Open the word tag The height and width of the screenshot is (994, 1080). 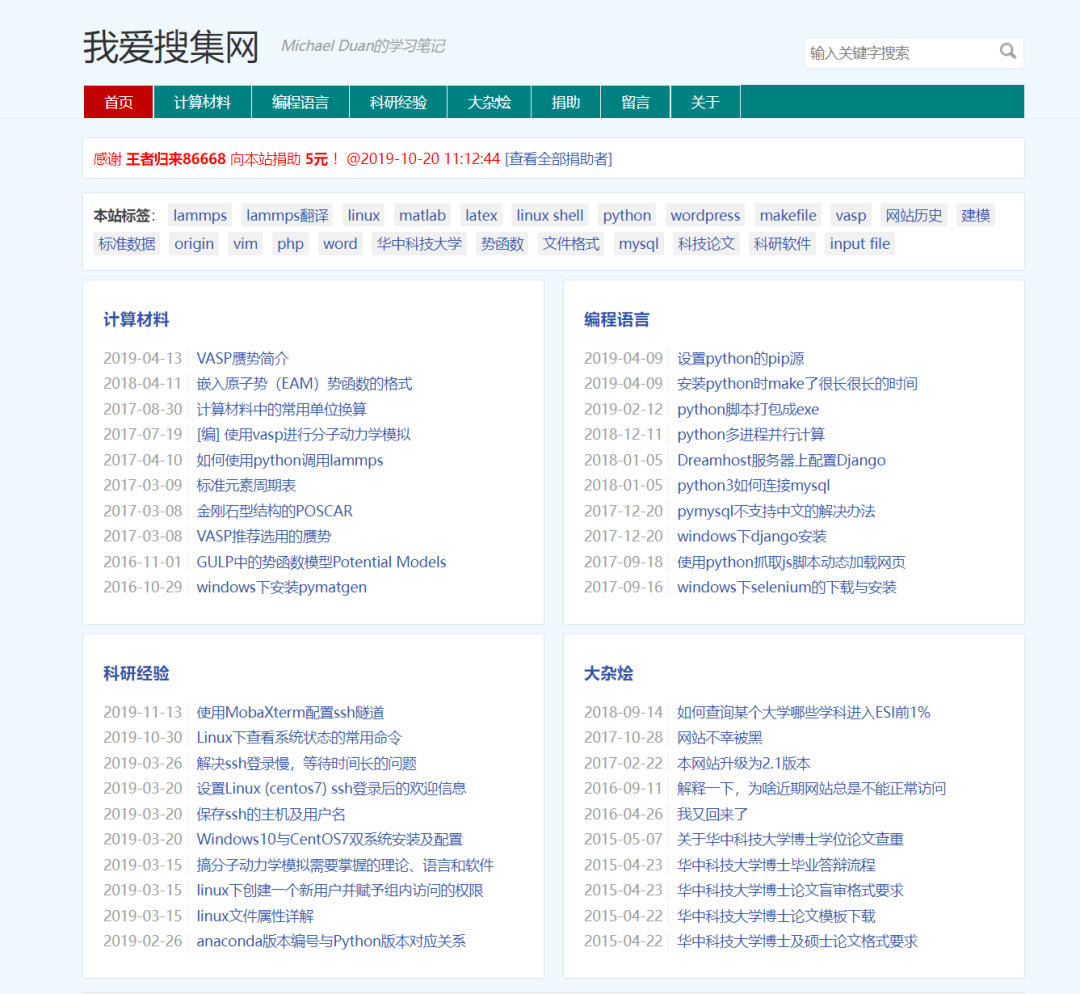point(340,244)
